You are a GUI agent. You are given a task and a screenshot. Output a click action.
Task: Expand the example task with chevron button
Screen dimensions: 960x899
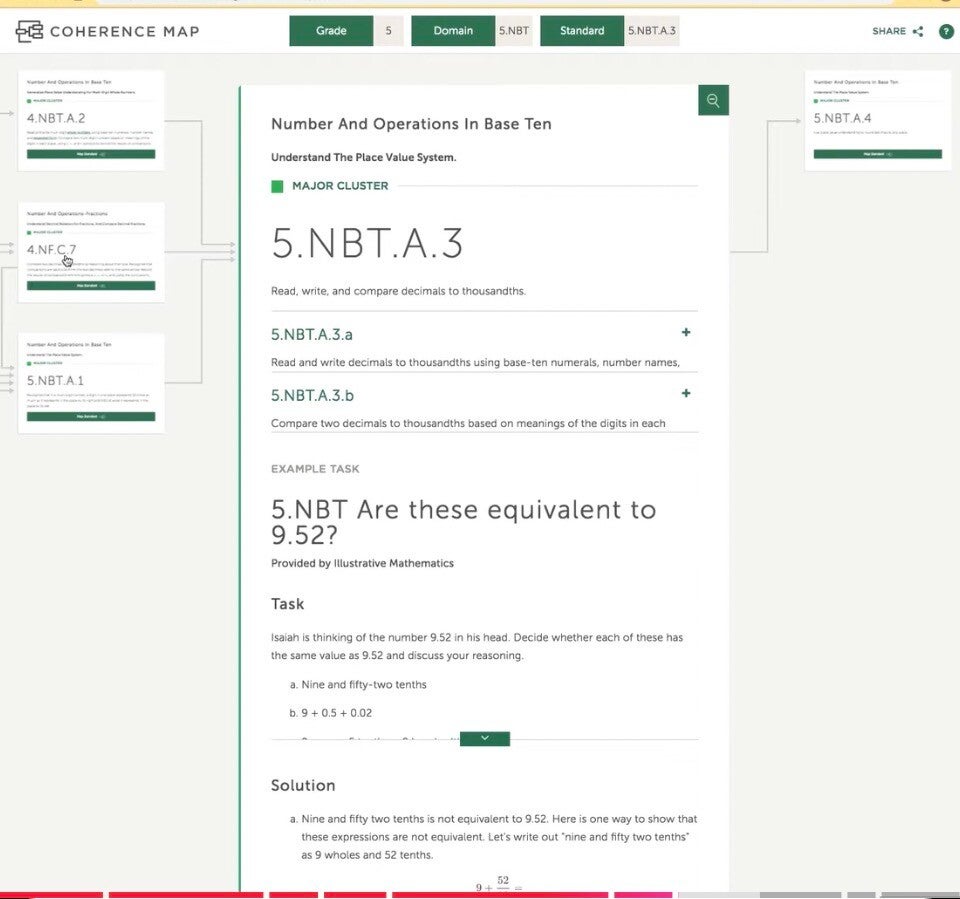click(x=485, y=739)
